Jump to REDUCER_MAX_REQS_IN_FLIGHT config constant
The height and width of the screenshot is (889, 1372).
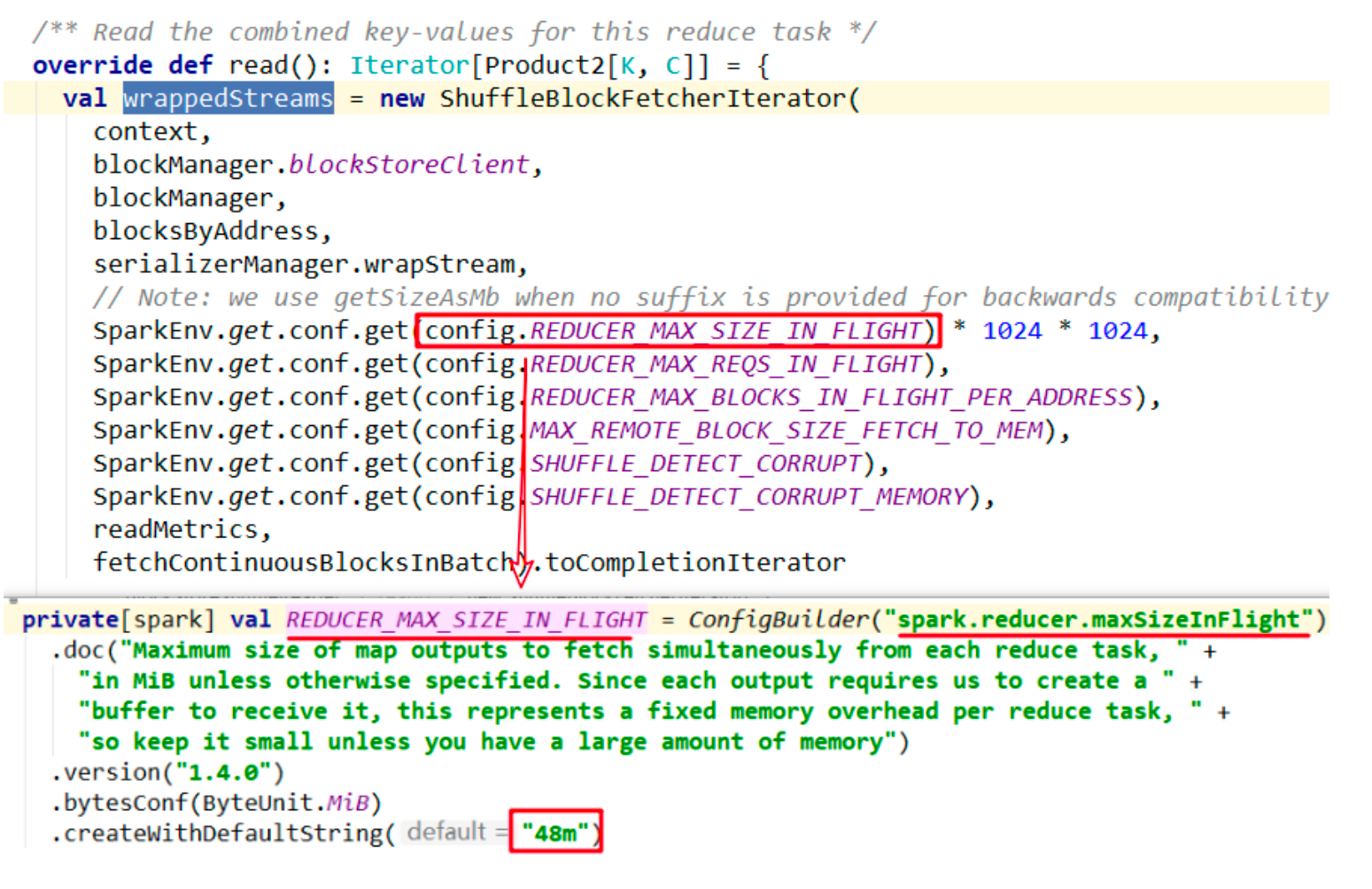[725, 364]
